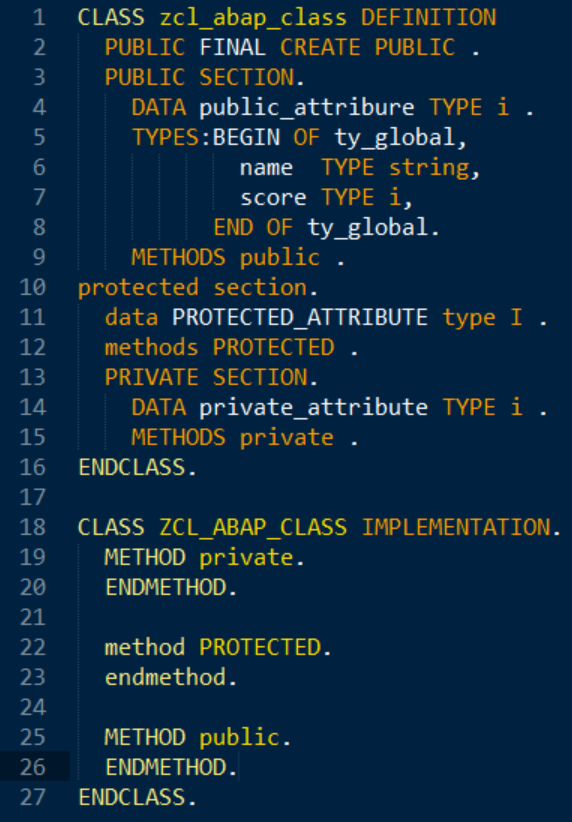
Task: Click the public_attribure variable name
Action: pos(307,108)
